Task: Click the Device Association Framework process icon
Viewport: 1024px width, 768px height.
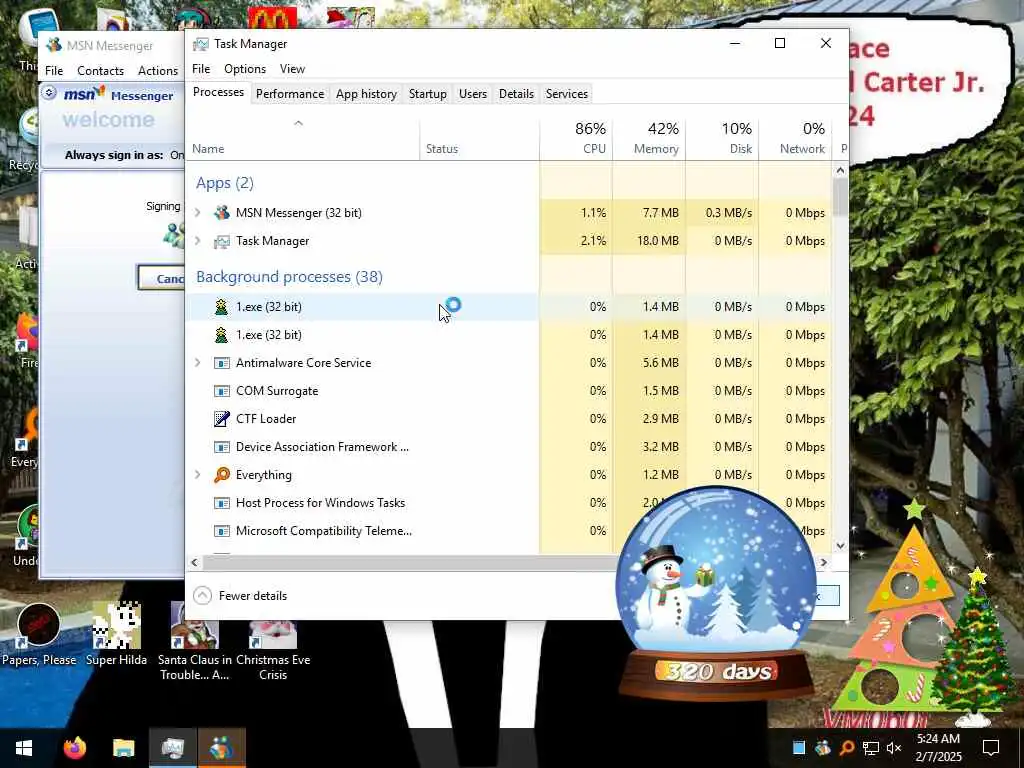Action: [222, 447]
